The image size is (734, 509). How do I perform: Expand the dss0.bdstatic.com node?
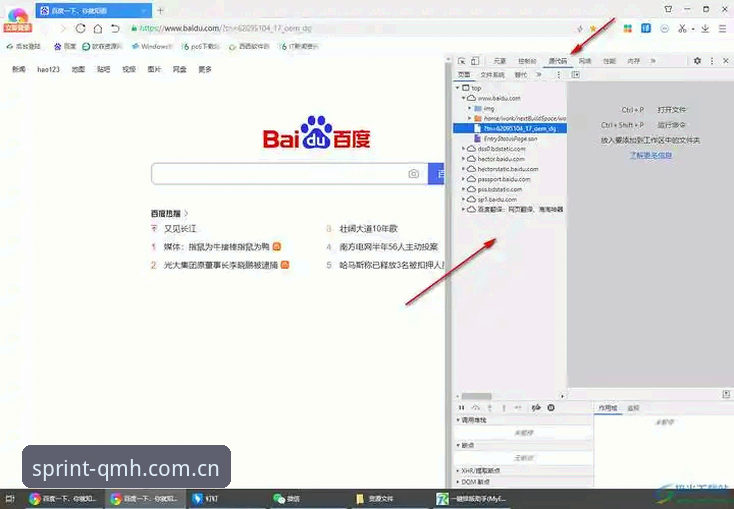(x=463, y=149)
